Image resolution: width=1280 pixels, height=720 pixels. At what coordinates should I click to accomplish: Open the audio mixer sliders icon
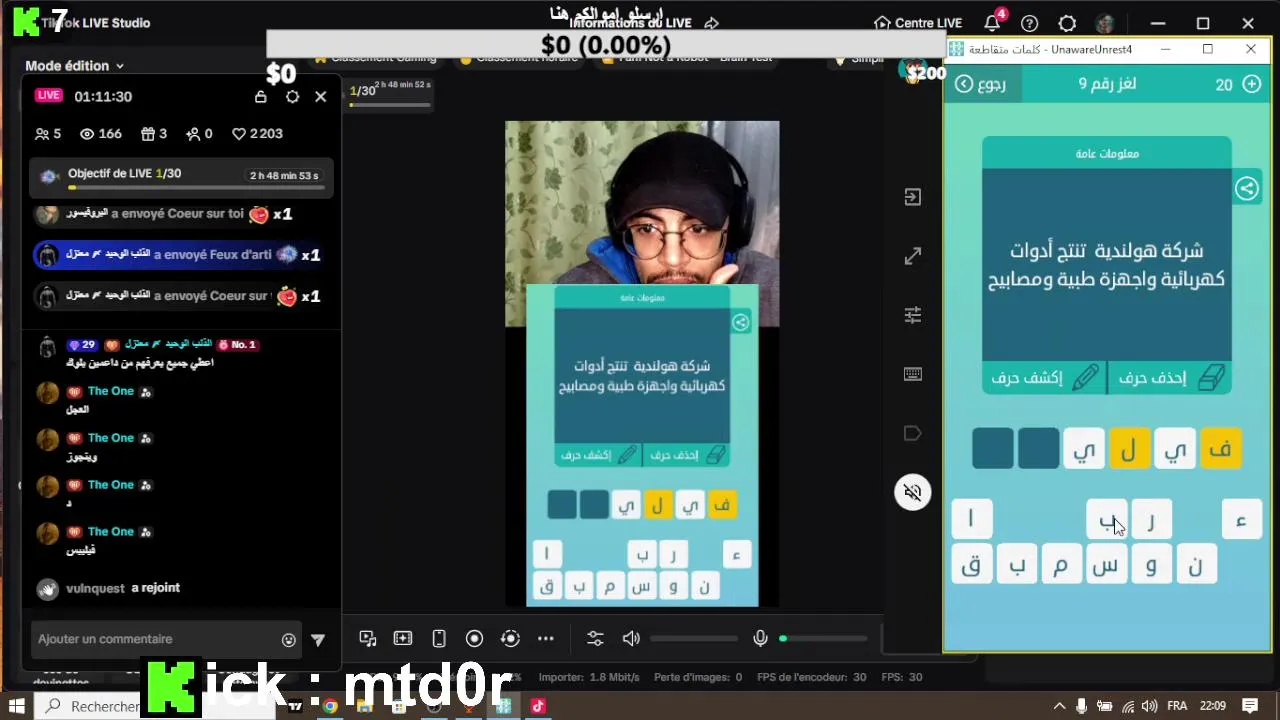595,639
